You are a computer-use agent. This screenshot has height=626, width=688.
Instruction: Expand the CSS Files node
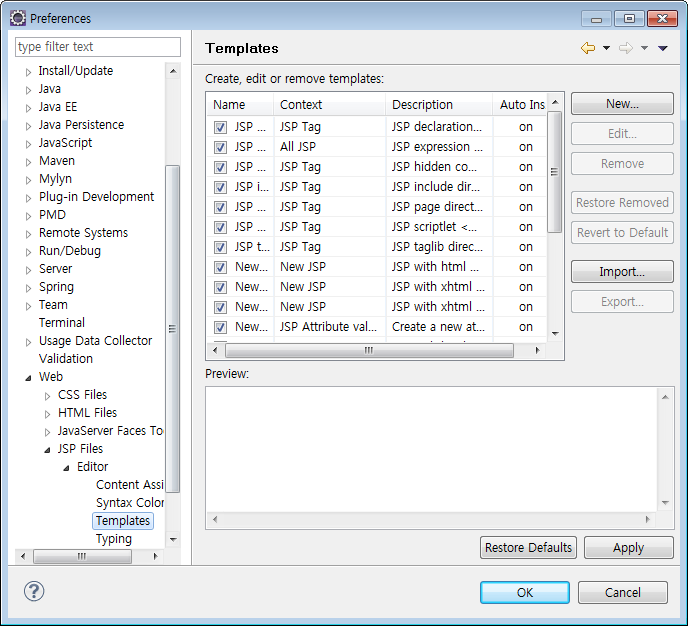pyautogui.click(x=47, y=395)
